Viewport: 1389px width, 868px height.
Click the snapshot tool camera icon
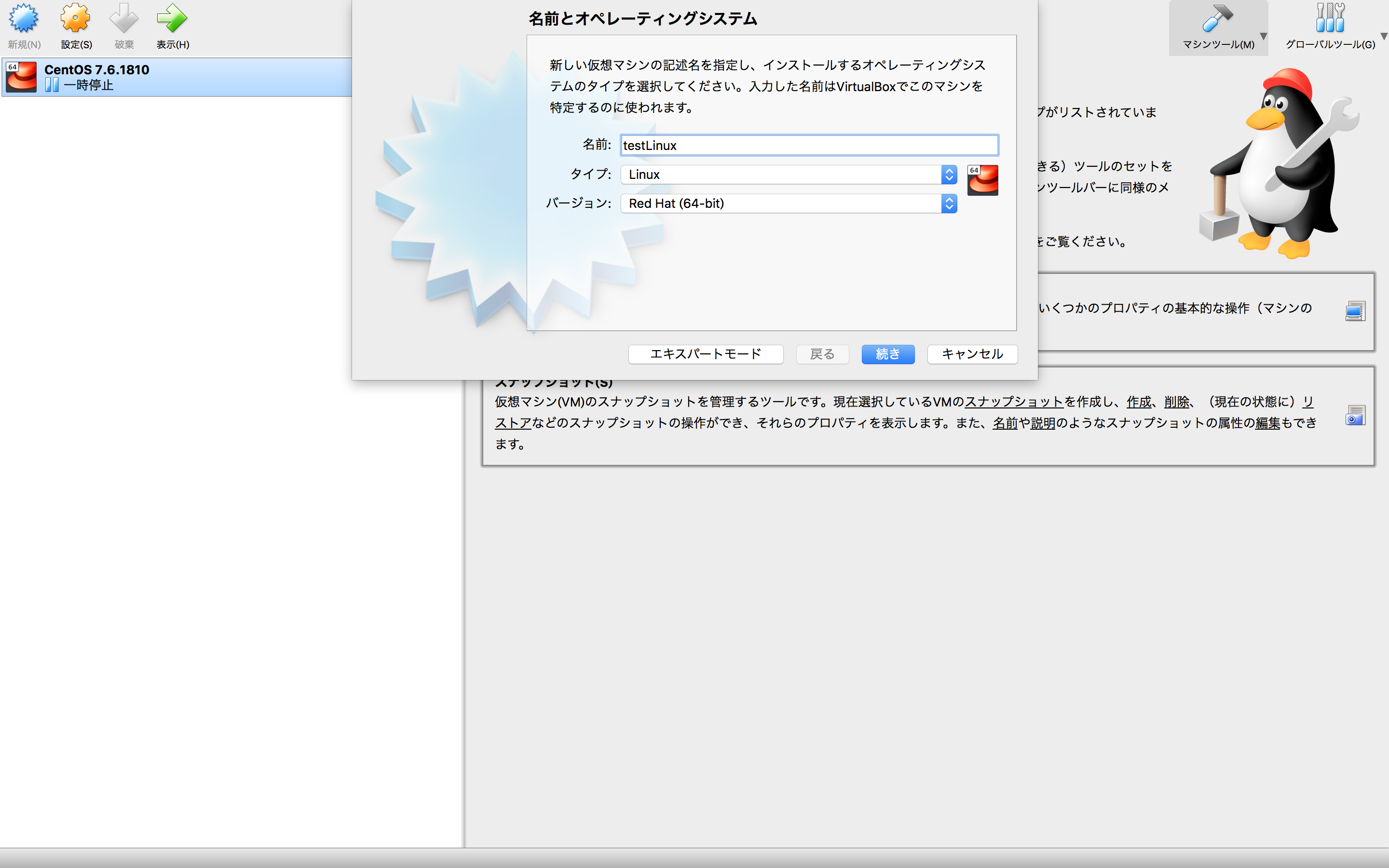point(1355,415)
